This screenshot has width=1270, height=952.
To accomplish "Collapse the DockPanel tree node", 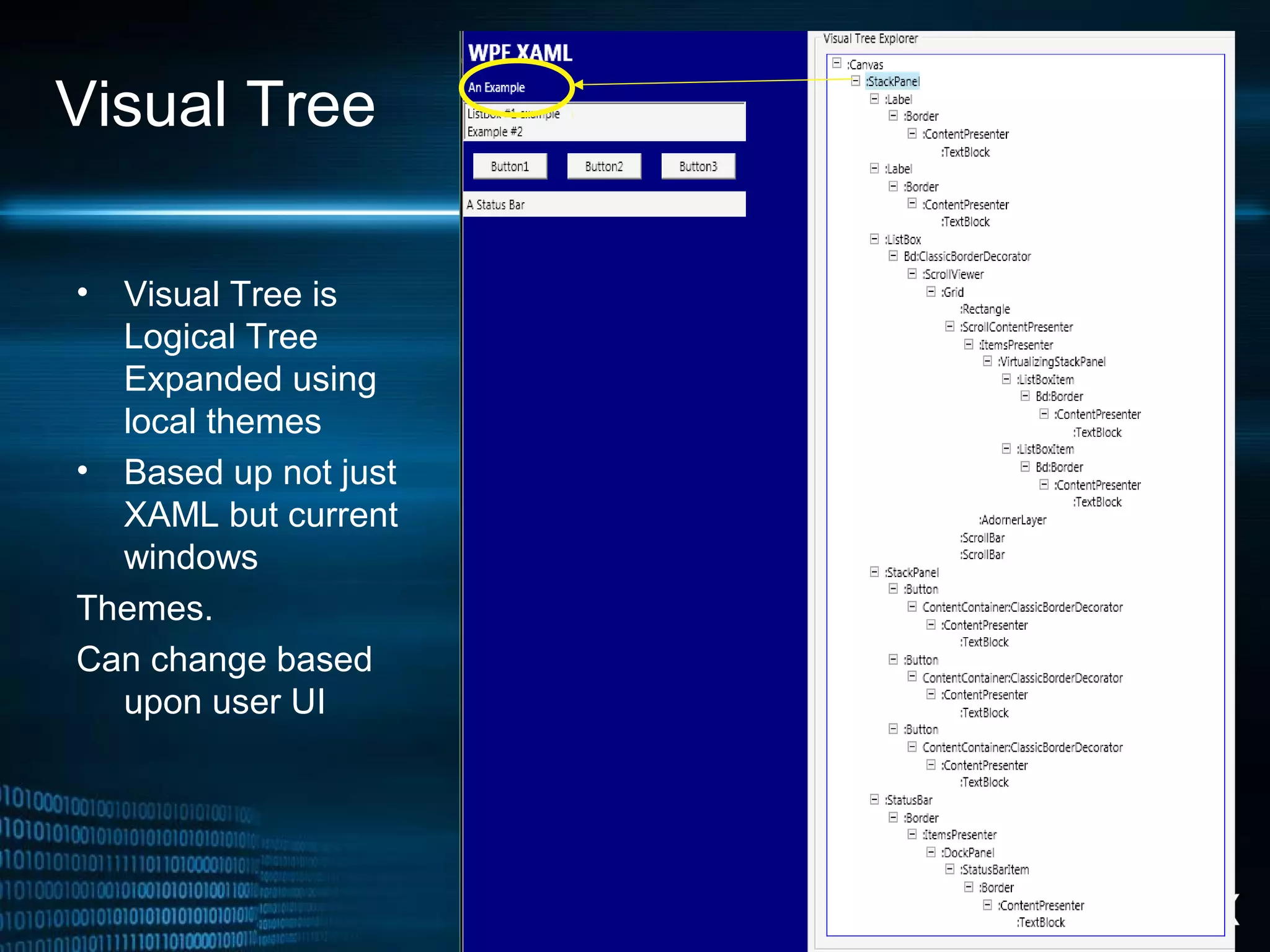I will pos(931,852).
